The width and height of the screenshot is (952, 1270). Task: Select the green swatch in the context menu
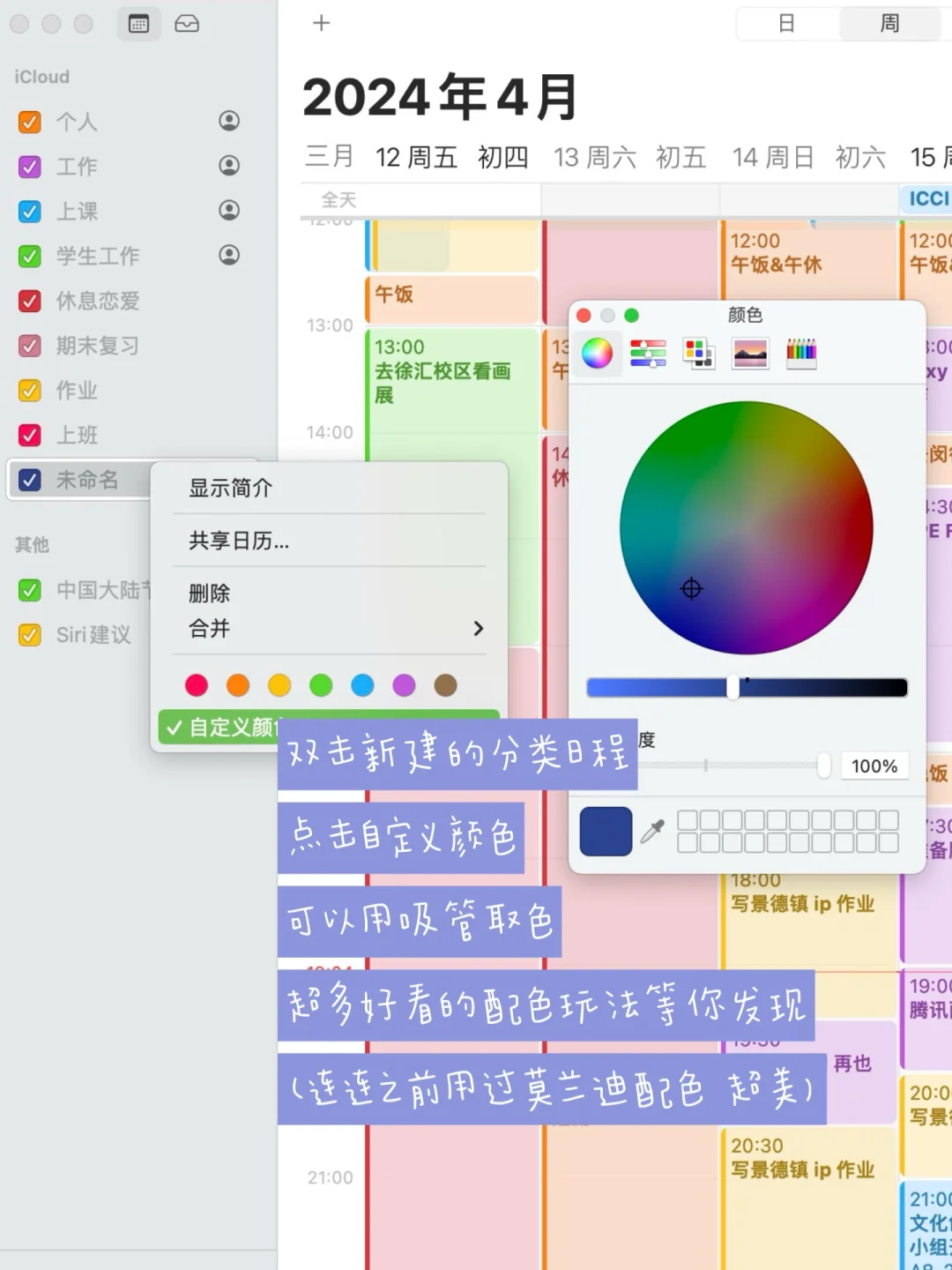[321, 685]
